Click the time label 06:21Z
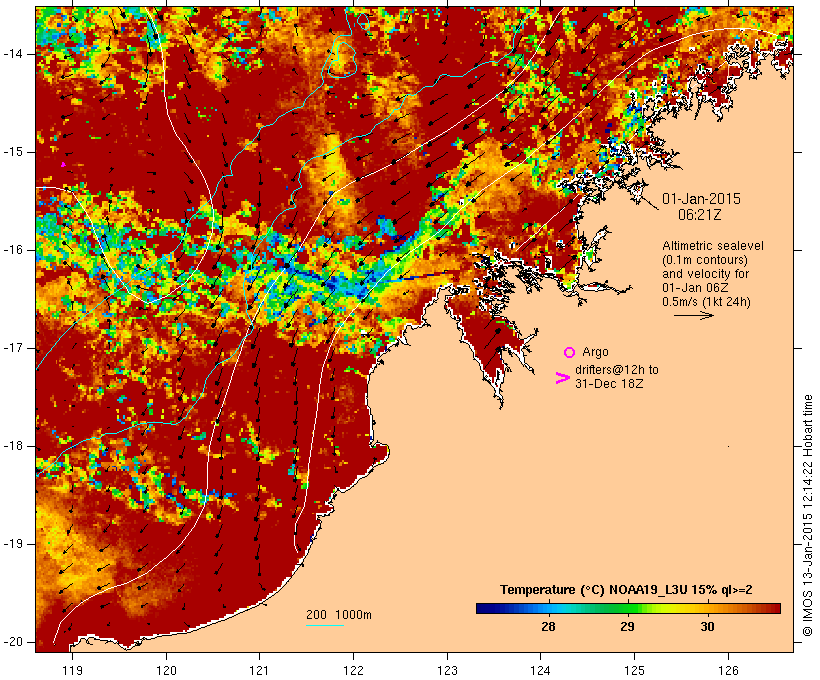 pyautogui.click(x=700, y=214)
